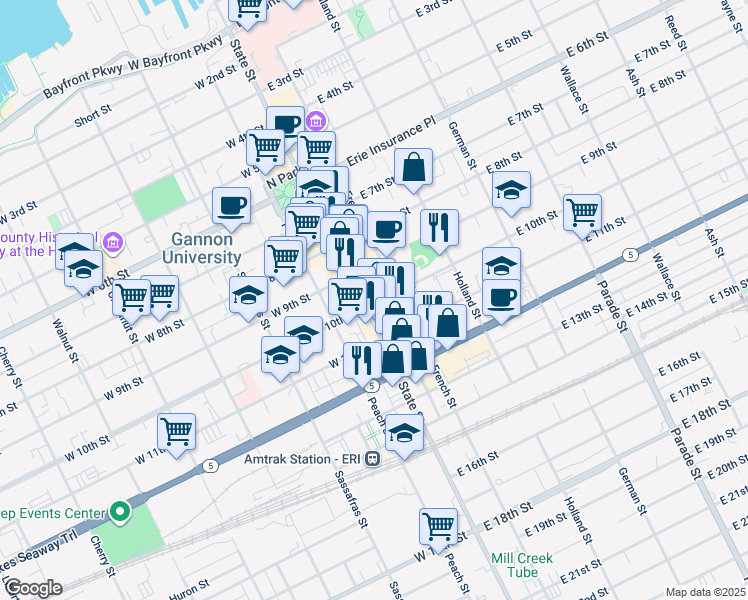Click the Map data ©2025 attribution

click(706, 592)
